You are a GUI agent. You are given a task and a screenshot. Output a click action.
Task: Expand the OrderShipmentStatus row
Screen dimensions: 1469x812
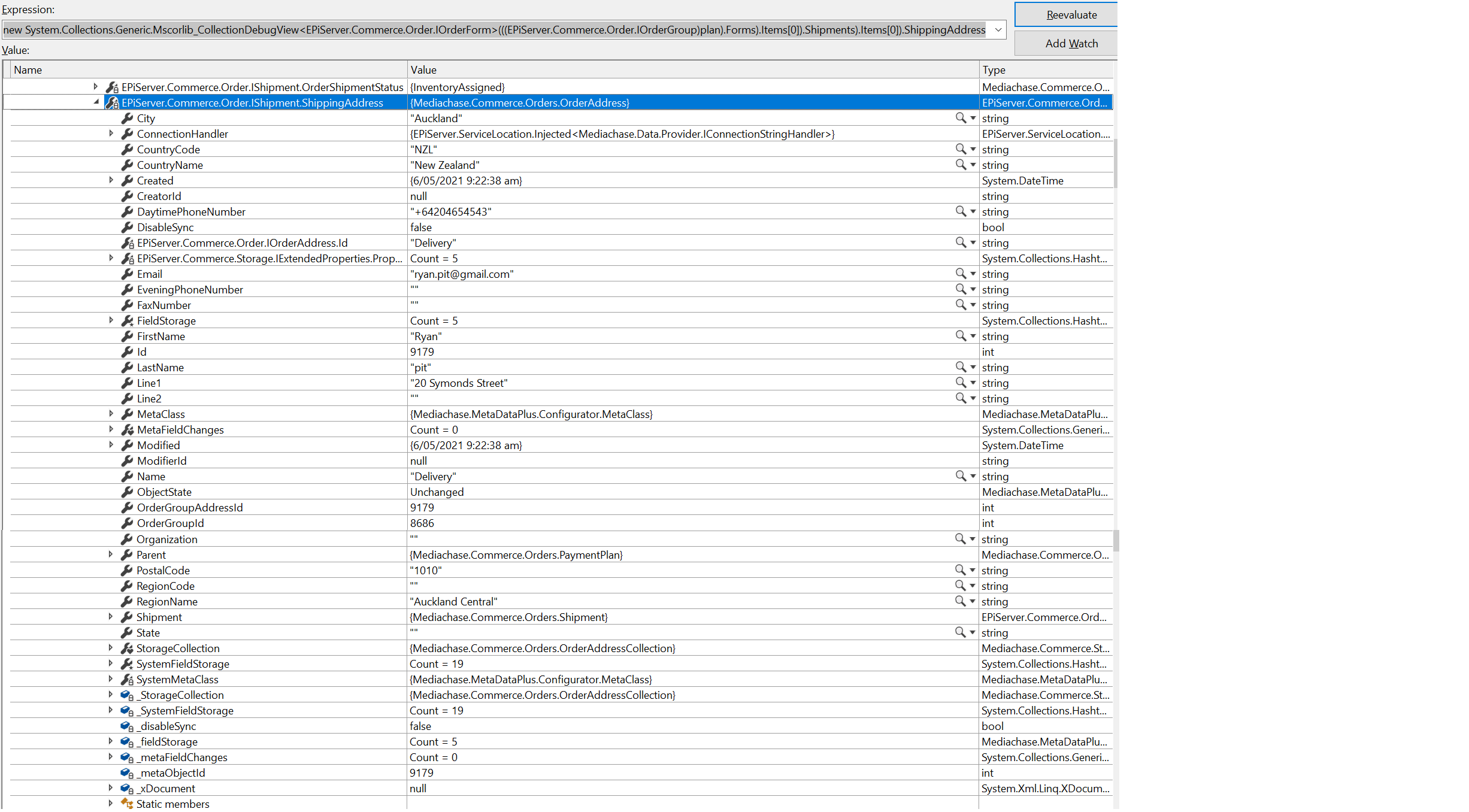pyautogui.click(x=95, y=87)
